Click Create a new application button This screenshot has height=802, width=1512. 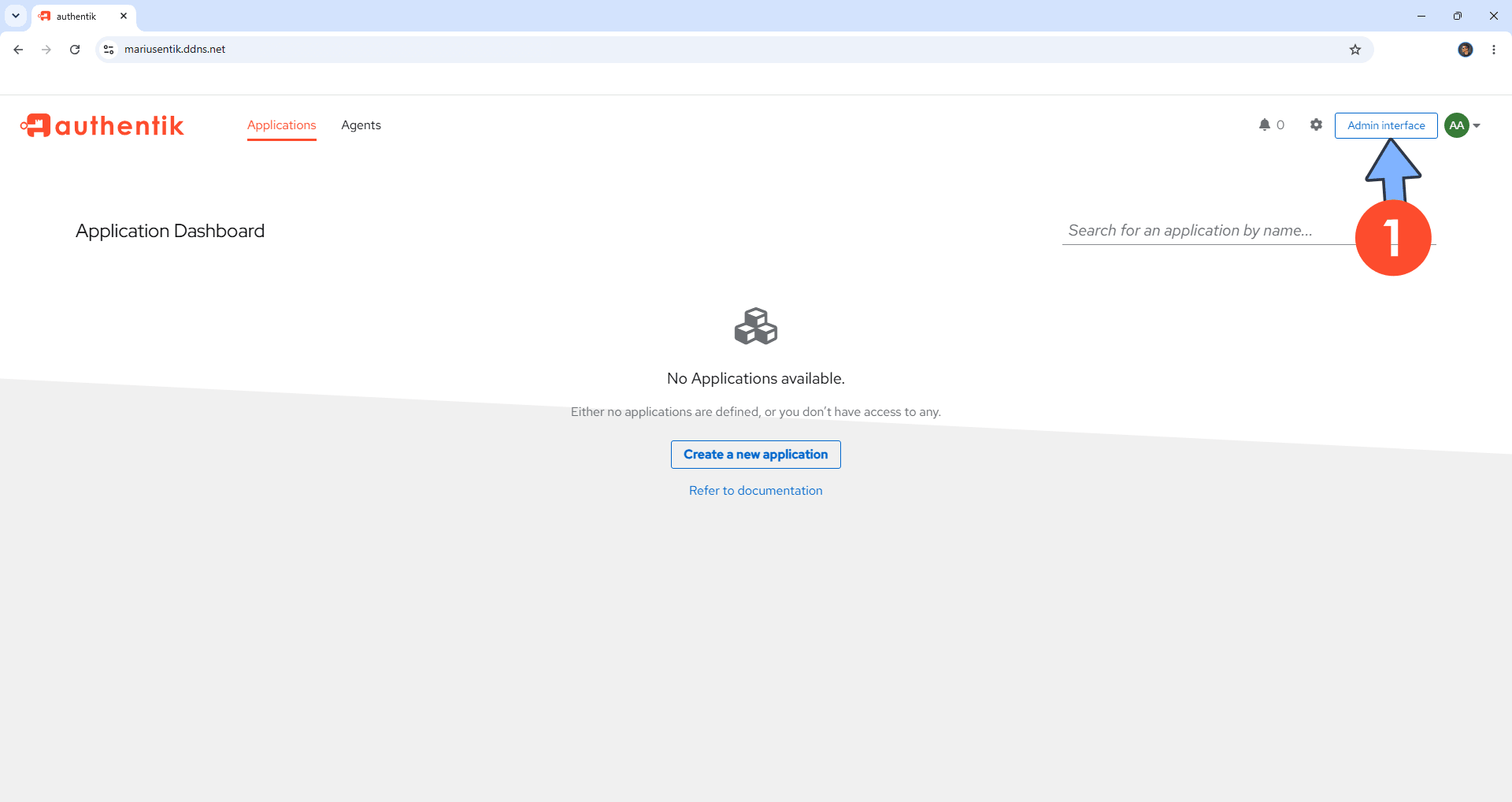pos(755,455)
